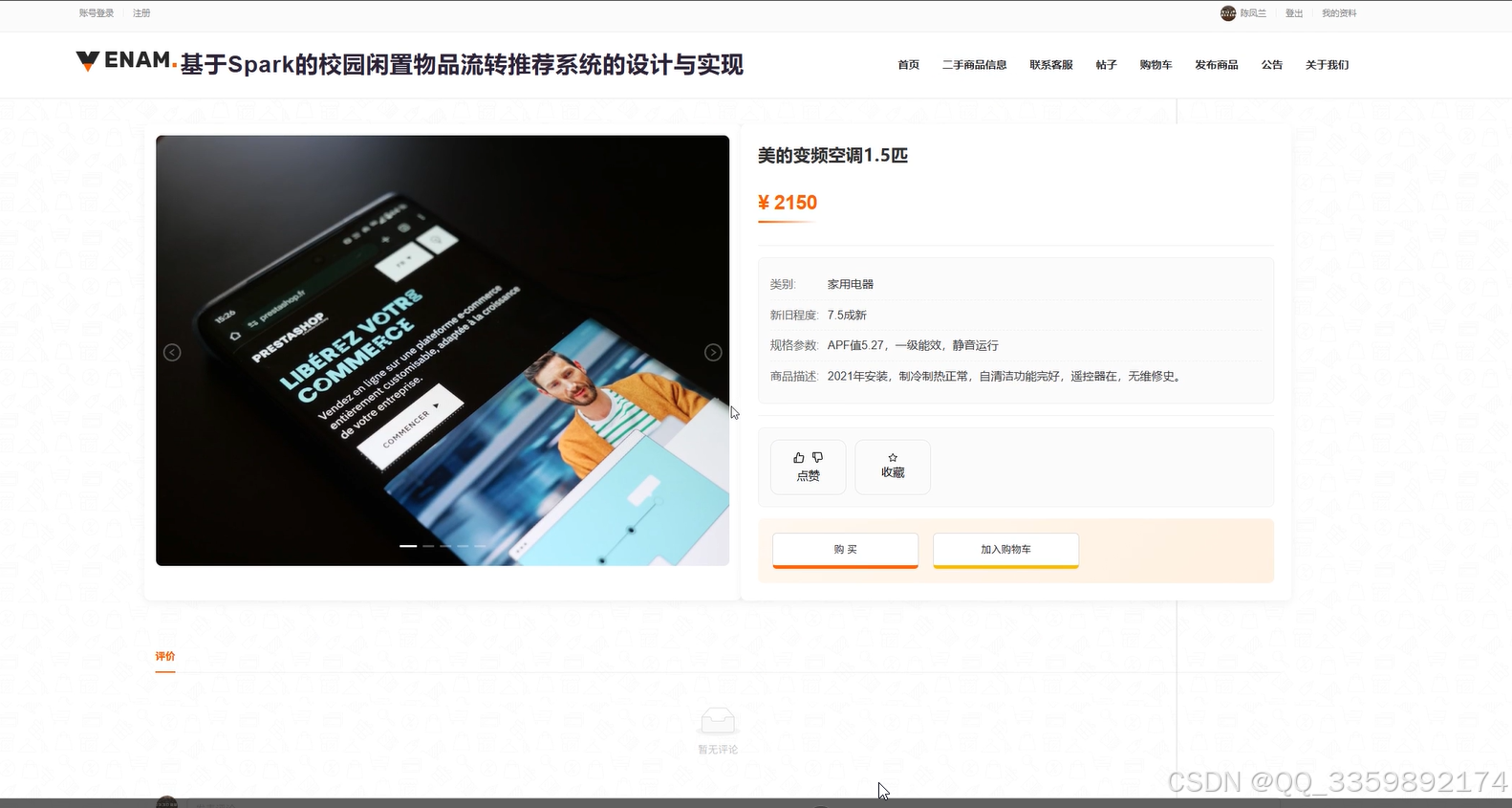
Task: Click the 登出 logout link
Action: (1294, 13)
